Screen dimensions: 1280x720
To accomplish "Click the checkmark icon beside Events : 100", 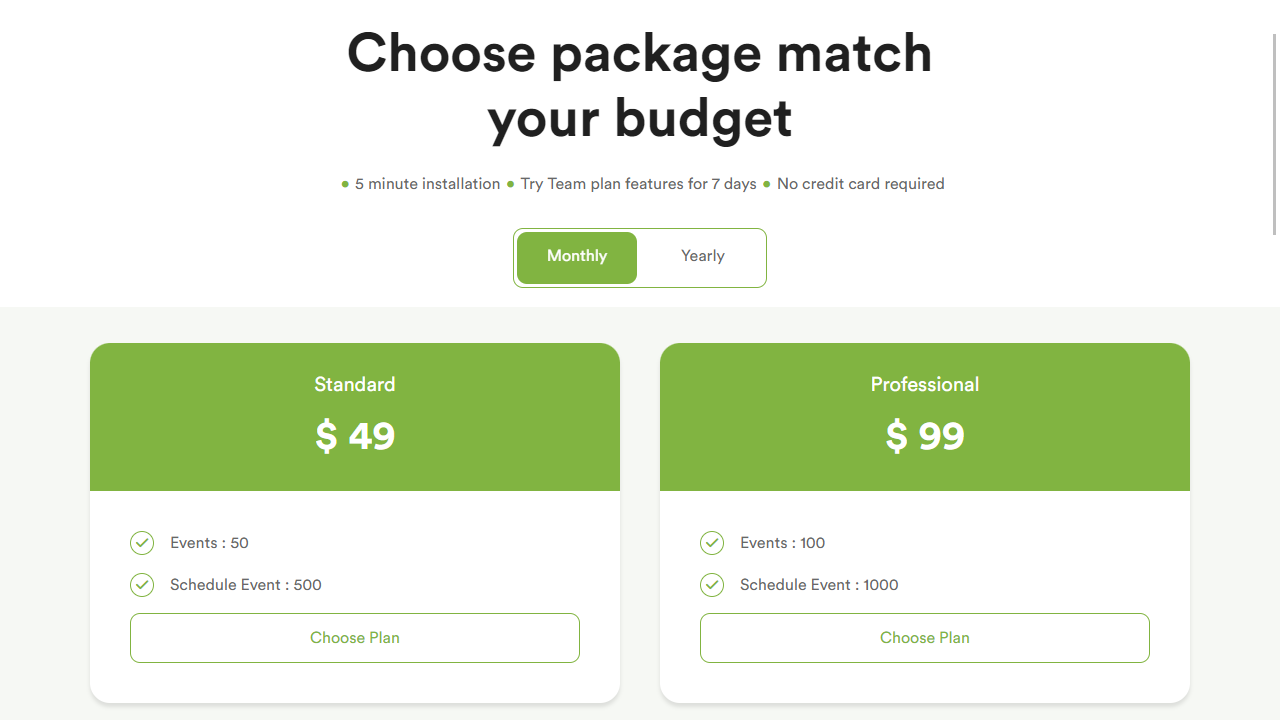I will pos(712,543).
